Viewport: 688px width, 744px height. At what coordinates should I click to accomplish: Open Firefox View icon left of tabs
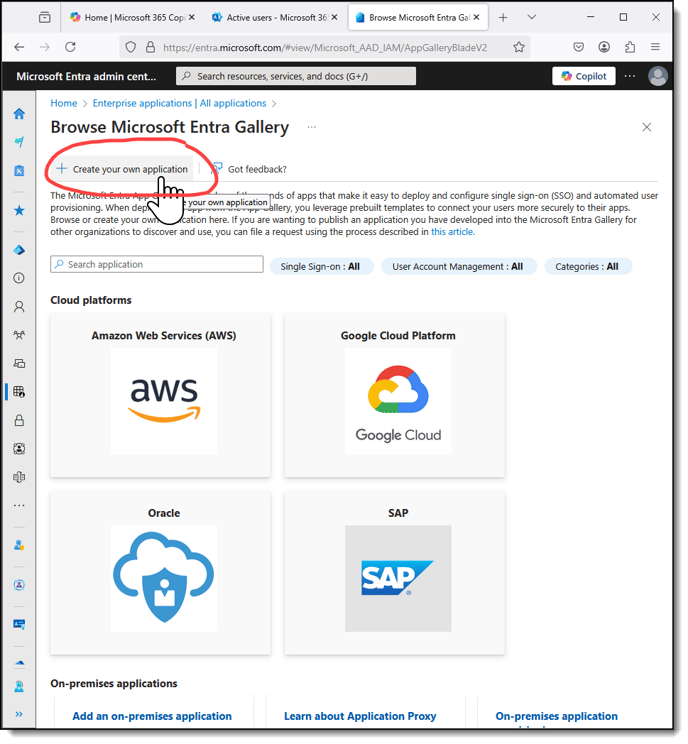point(45,18)
